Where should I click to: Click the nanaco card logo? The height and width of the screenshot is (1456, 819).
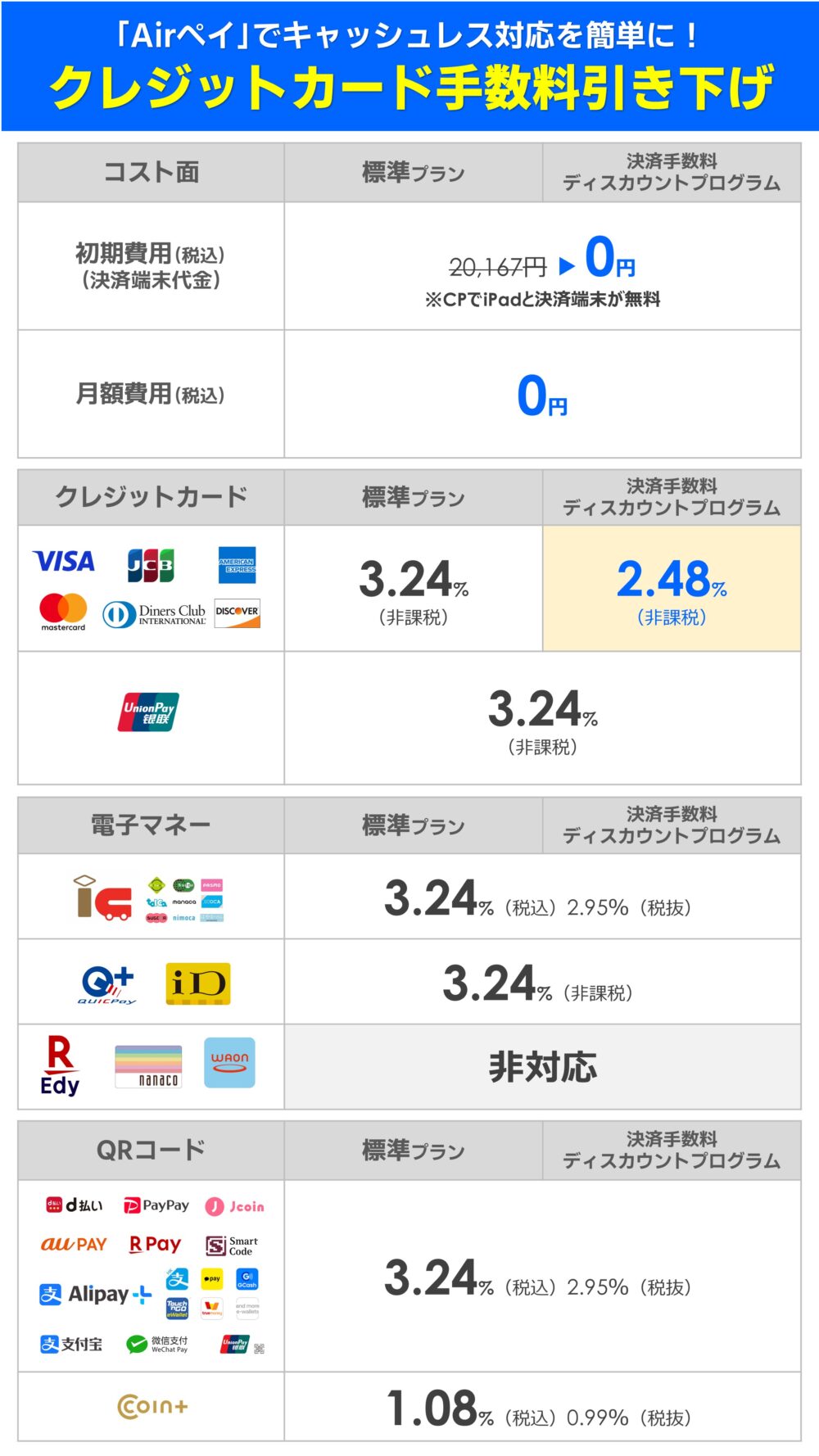[x=148, y=1066]
